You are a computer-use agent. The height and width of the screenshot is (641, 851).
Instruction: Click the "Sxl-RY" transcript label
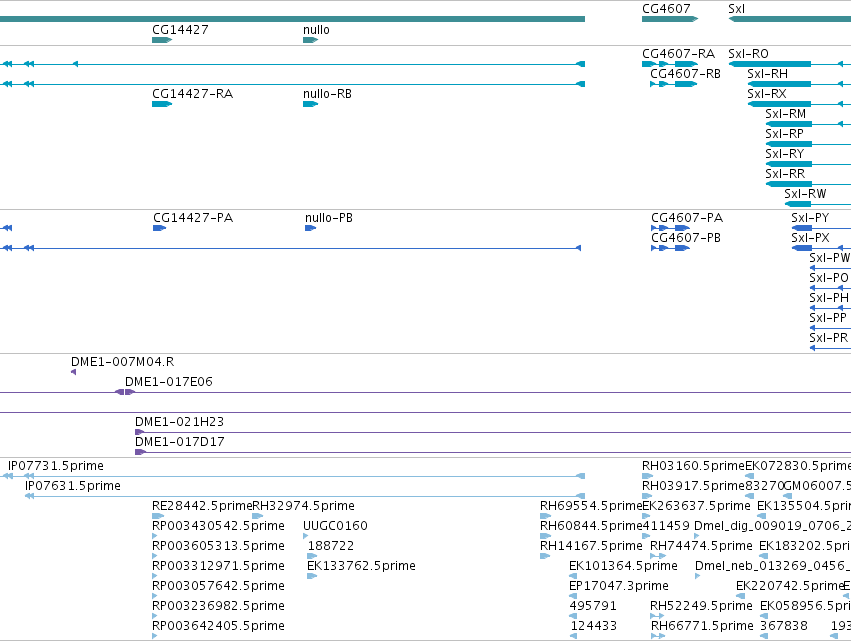784,154
